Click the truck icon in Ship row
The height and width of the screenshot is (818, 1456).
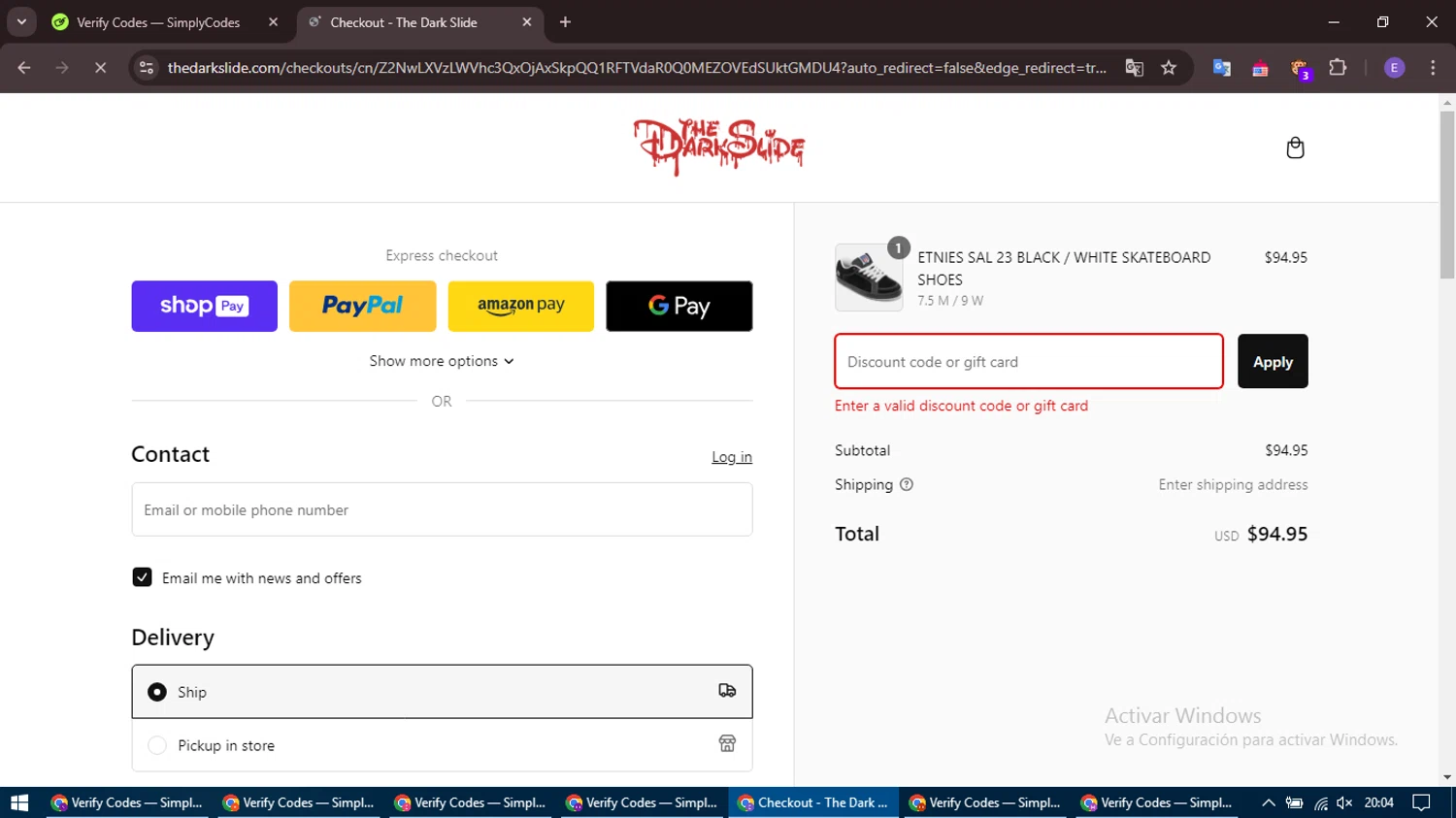[727, 691]
